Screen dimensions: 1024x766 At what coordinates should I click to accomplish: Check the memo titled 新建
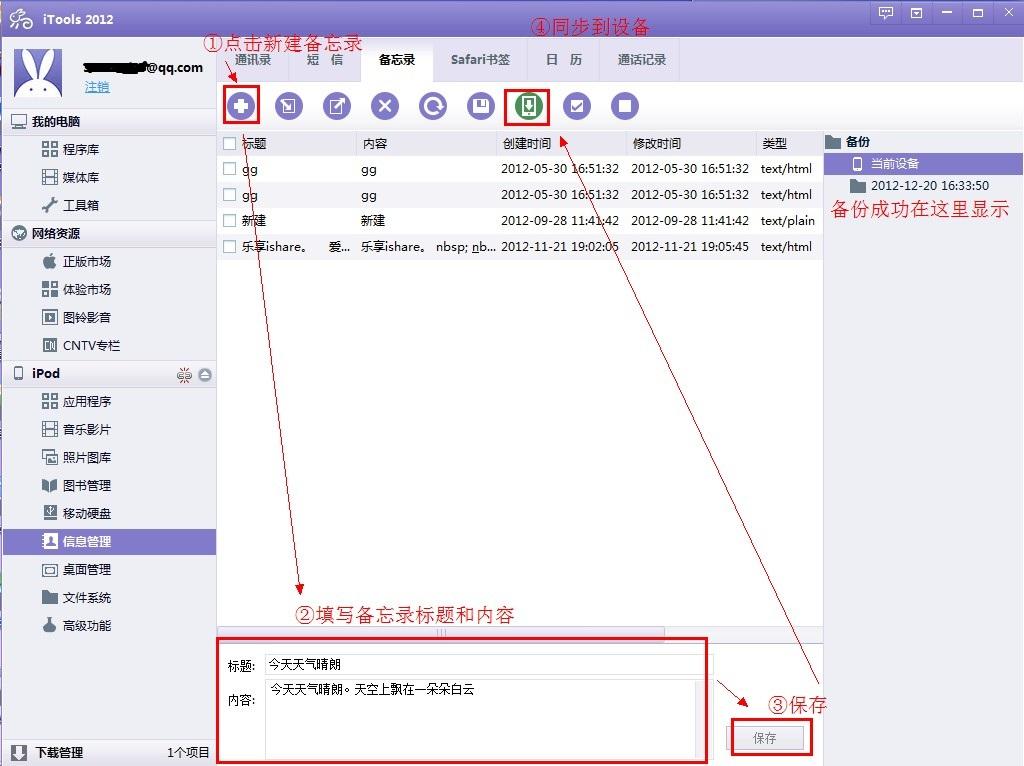tap(229, 220)
